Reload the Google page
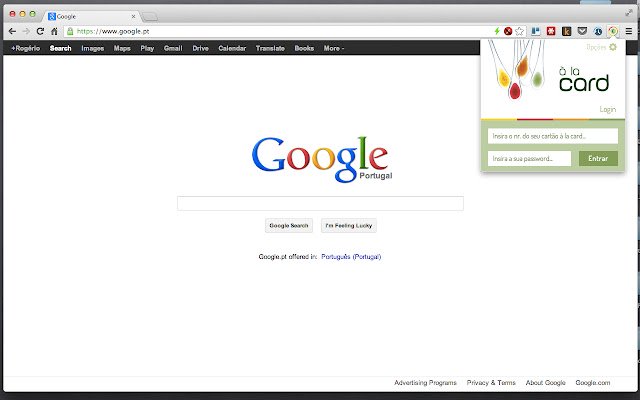The width and height of the screenshot is (640, 400). (x=40, y=31)
